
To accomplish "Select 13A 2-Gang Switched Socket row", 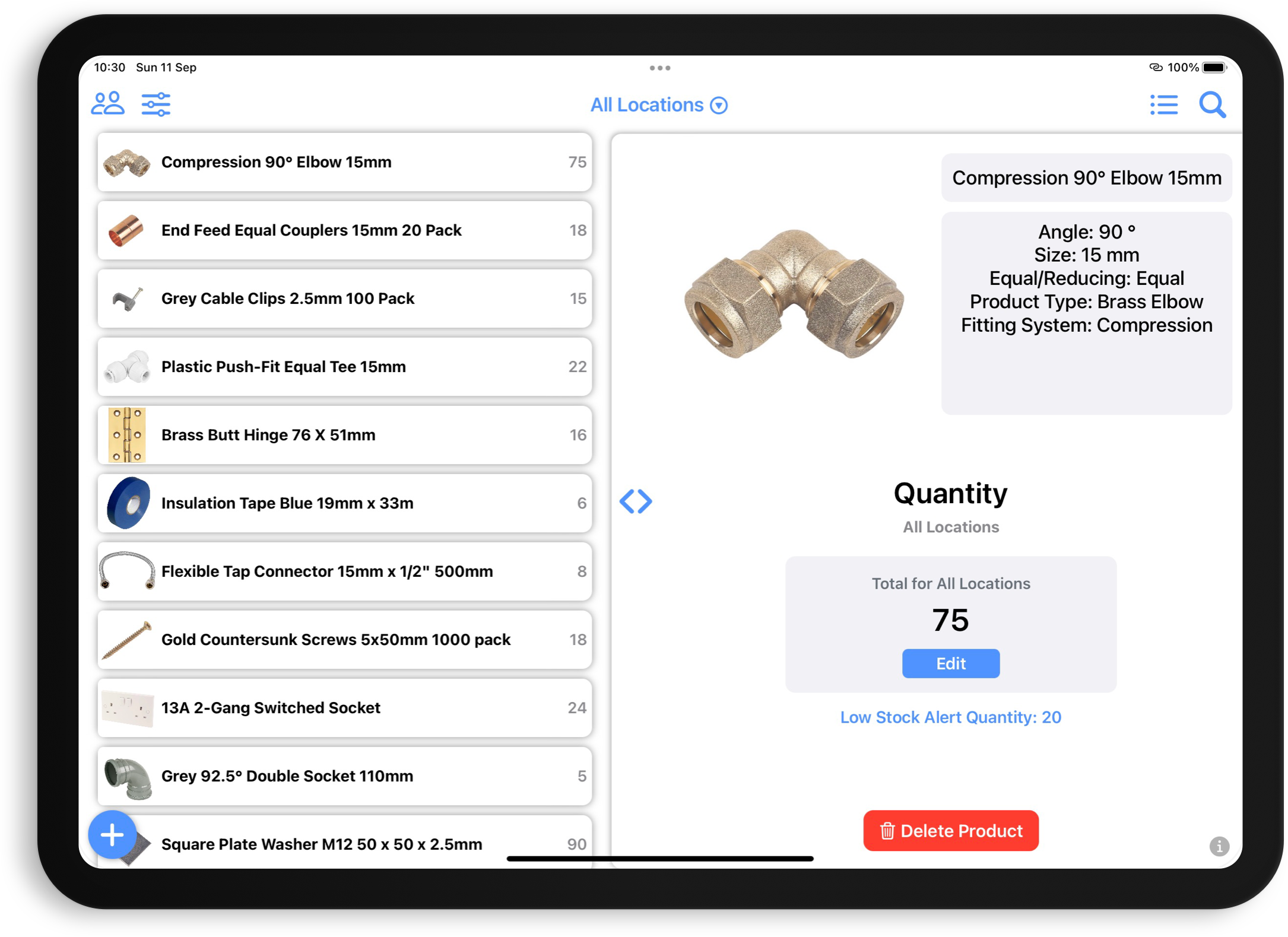I will click(344, 708).
